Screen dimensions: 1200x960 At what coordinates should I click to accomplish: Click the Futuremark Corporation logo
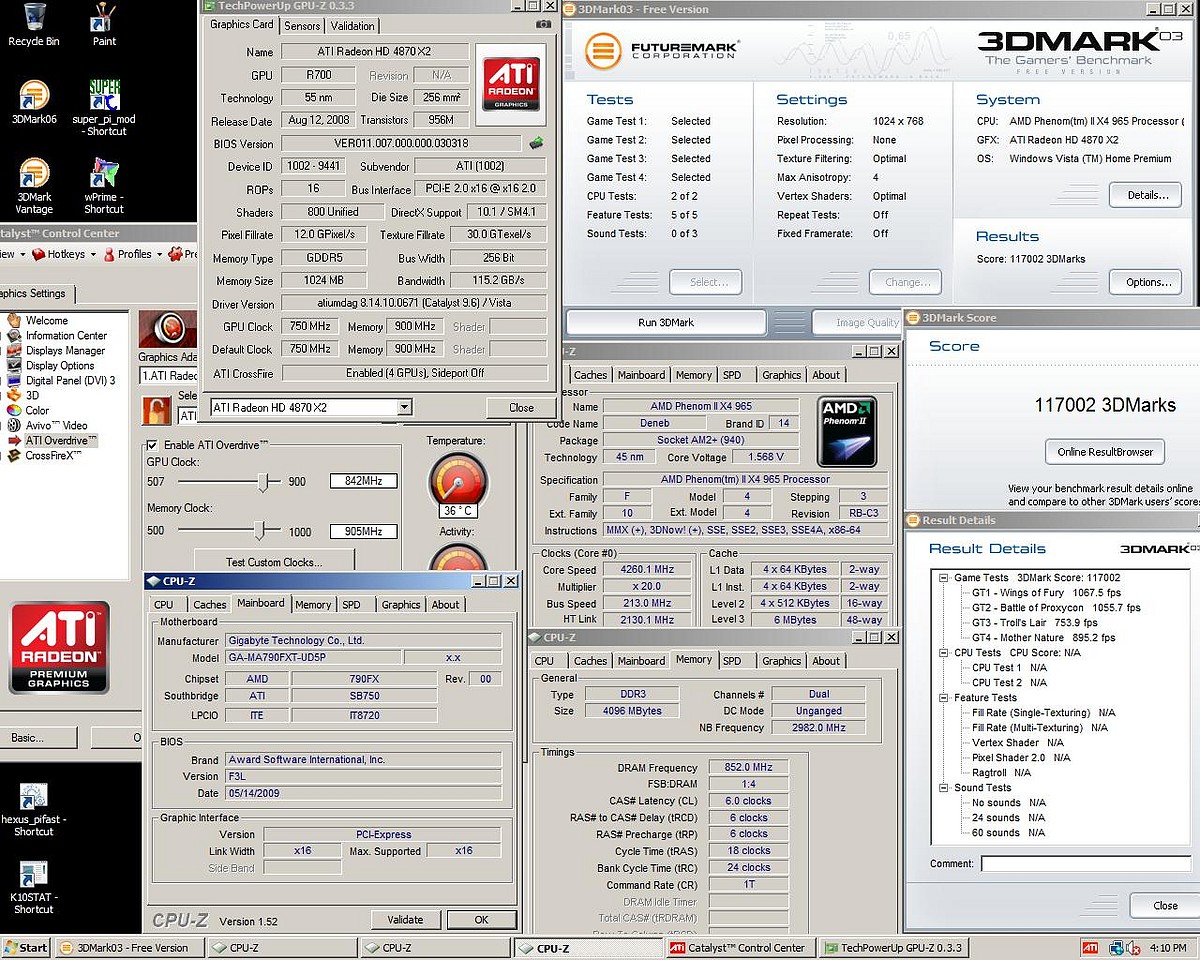click(x=662, y=51)
